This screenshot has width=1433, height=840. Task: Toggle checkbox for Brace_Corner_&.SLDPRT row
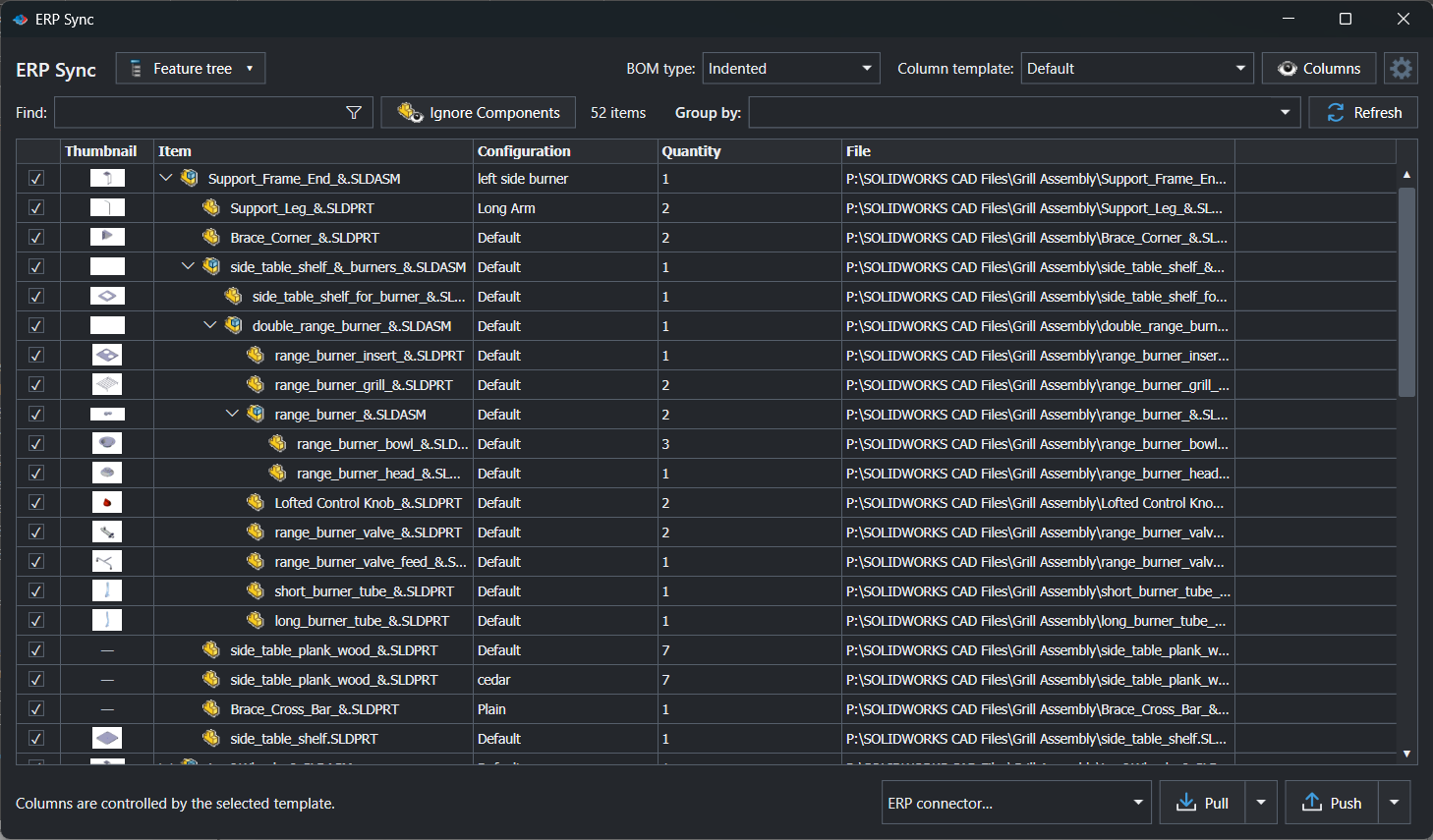tap(36, 237)
